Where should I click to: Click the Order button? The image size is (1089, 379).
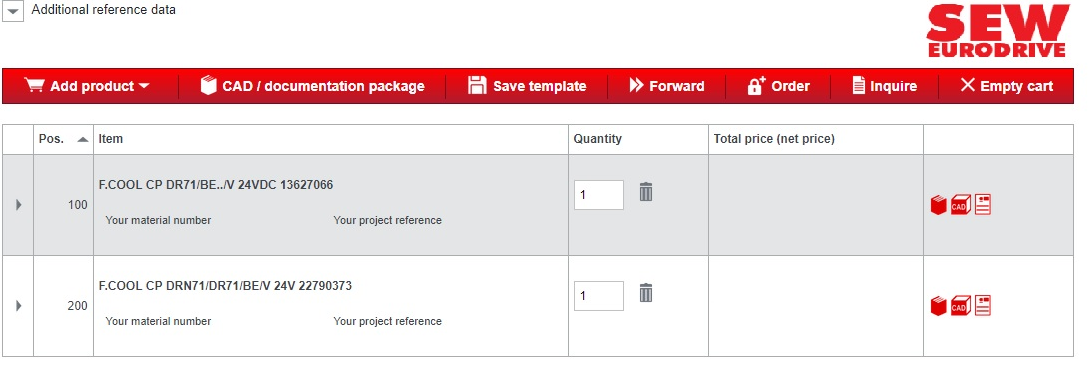pyautogui.click(x=779, y=86)
